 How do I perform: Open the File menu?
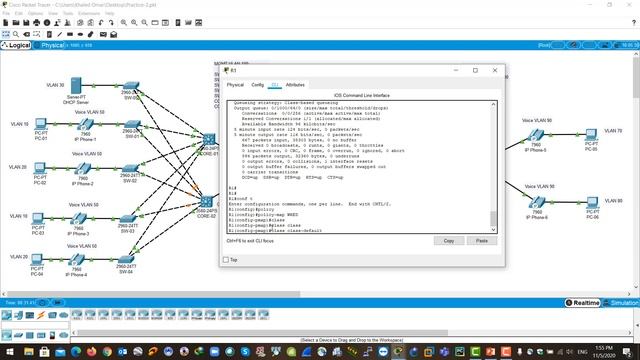6,13
